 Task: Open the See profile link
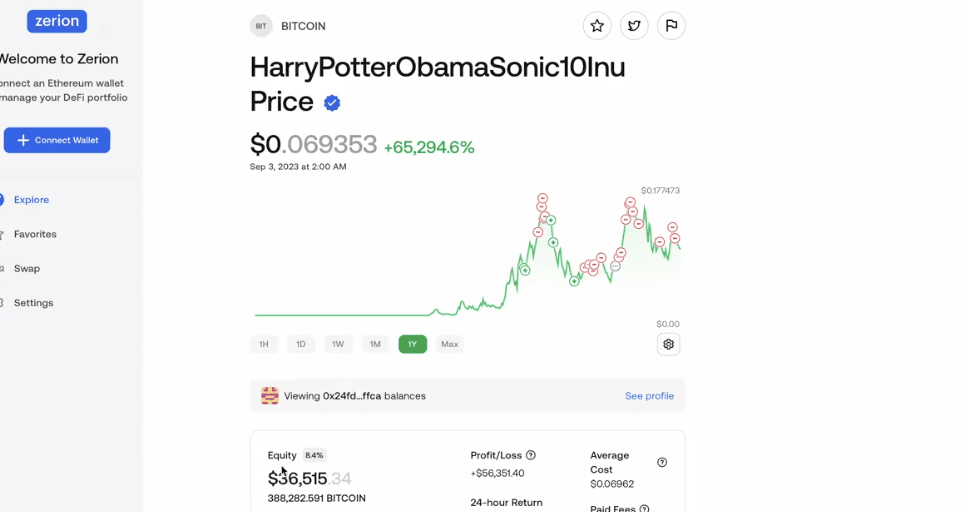(649, 396)
